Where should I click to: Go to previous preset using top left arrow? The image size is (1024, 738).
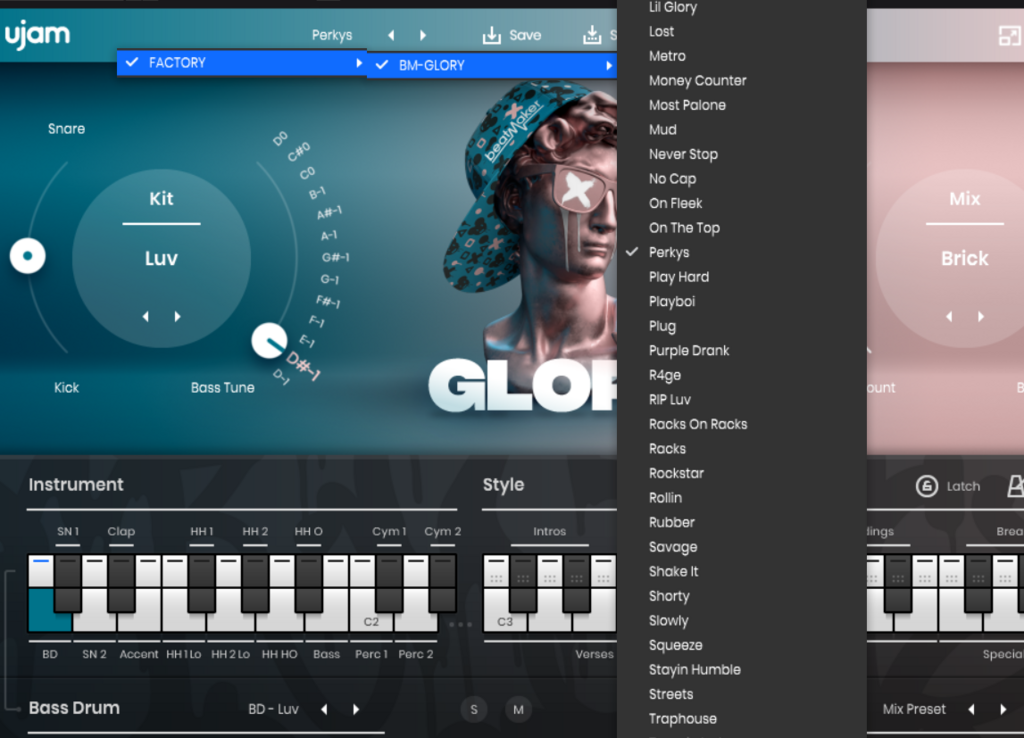tap(391, 35)
